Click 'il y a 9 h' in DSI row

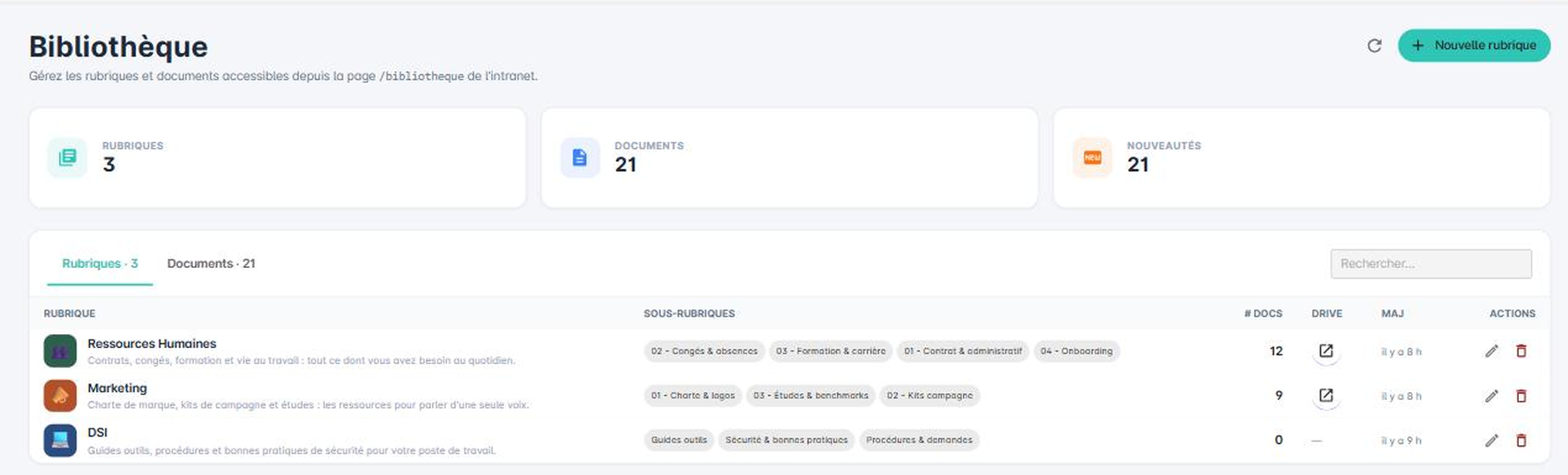tap(1401, 441)
